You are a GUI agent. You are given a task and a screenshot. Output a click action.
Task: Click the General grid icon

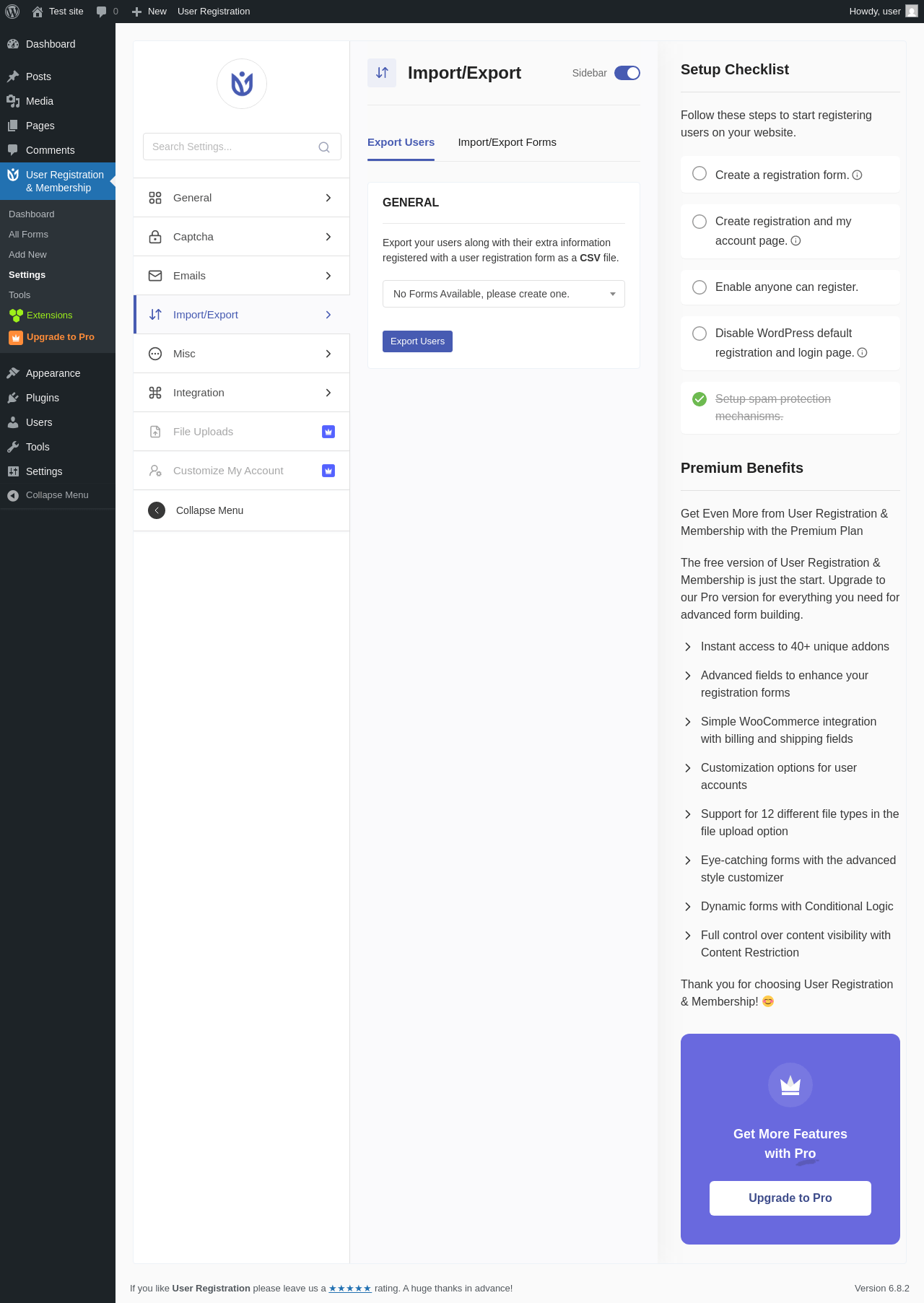pyautogui.click(x=155, y=198)
